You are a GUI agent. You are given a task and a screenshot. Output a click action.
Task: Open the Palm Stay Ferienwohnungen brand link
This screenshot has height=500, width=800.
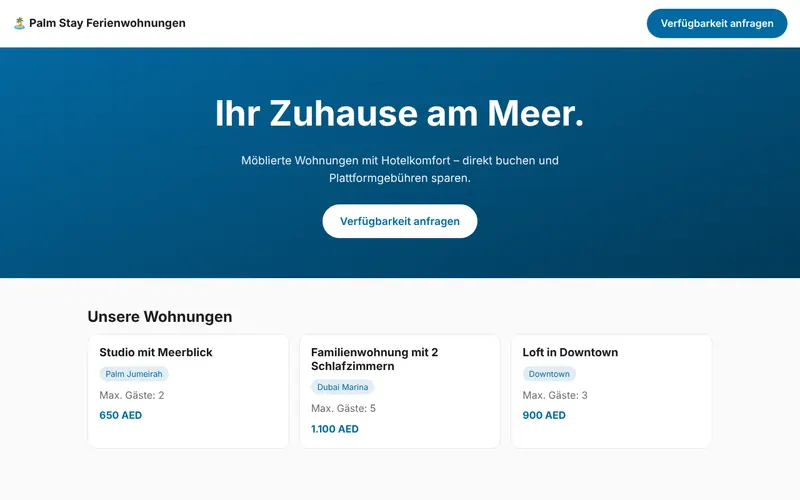click(100, 23)
